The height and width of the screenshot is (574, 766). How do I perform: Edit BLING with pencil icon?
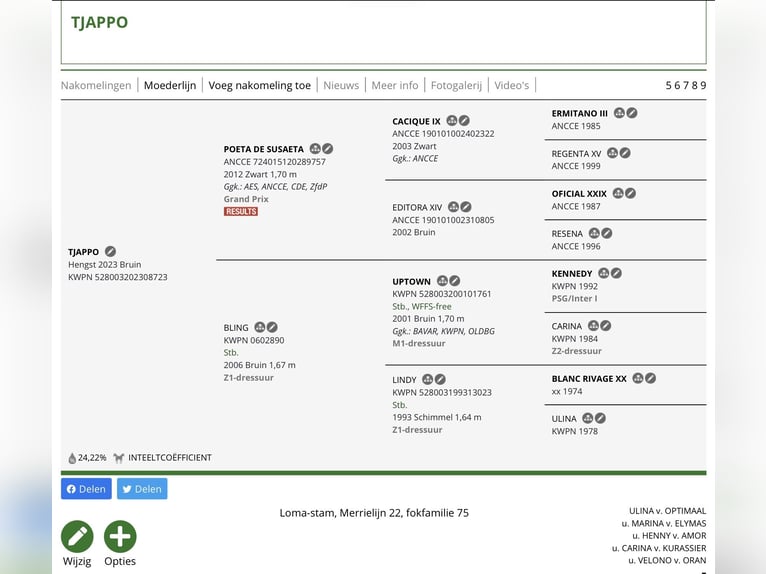(x=273, y=327)
